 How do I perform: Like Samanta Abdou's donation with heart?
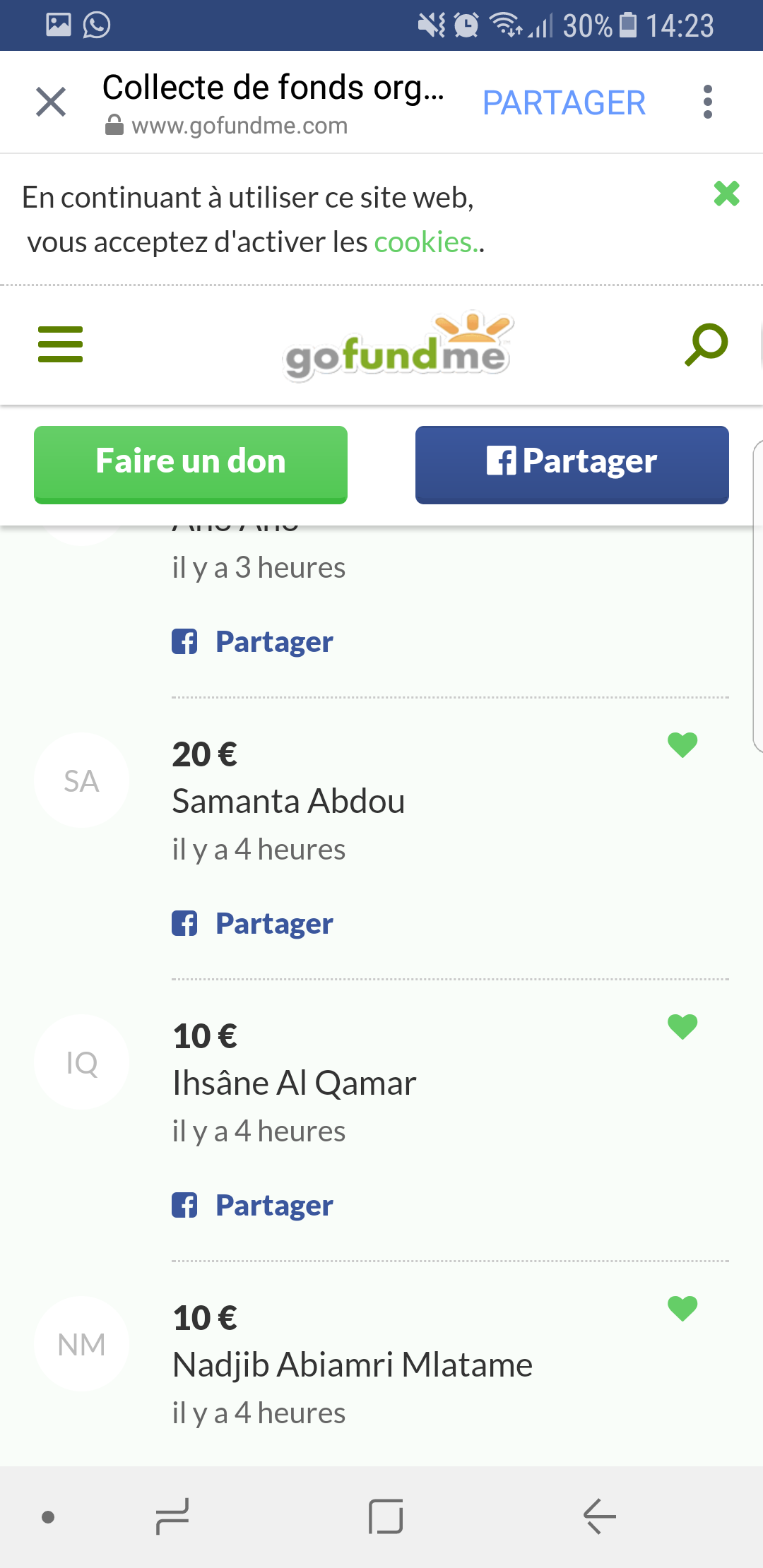coord(682,744)
